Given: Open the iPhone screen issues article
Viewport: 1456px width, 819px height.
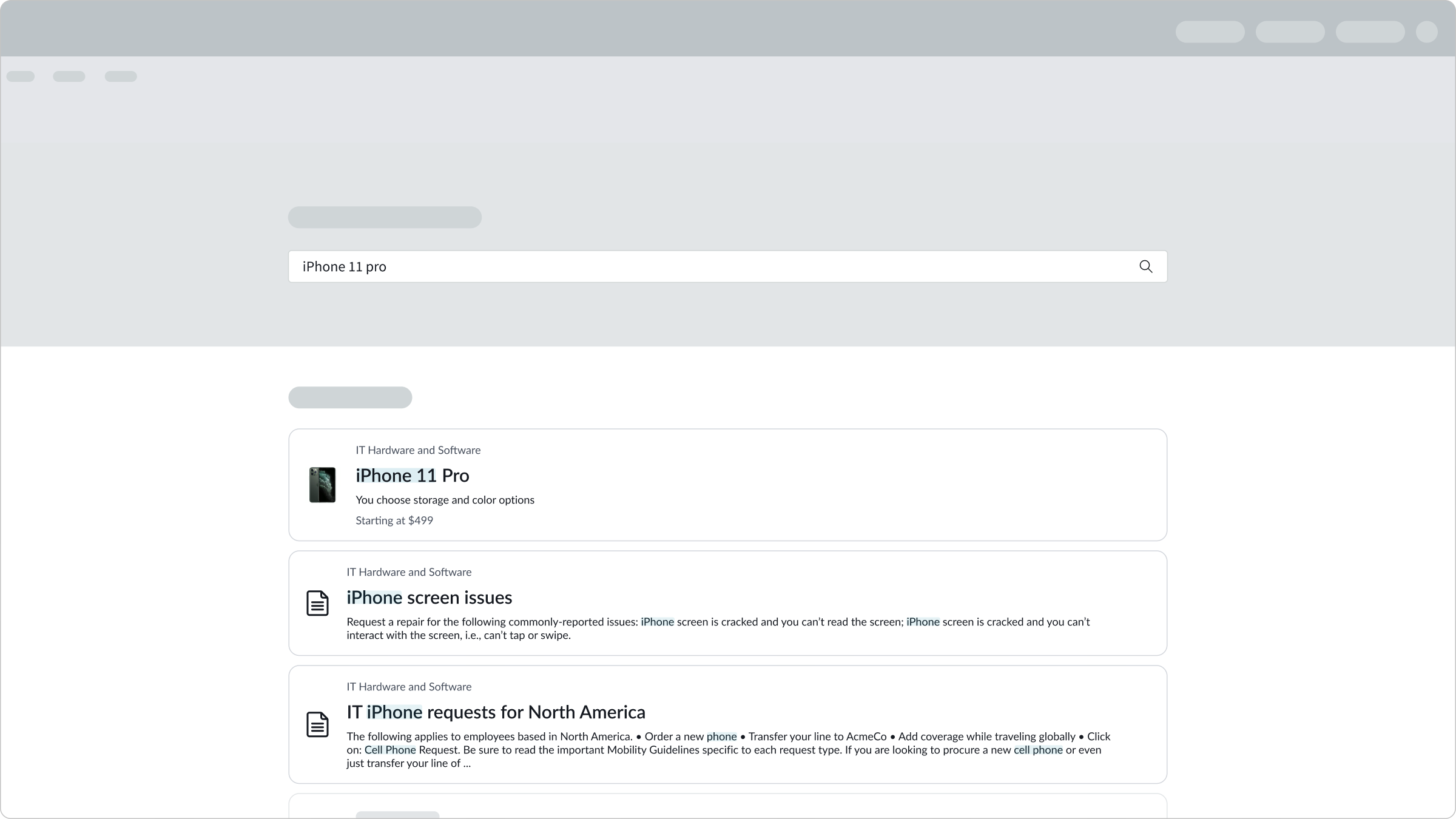Looking at the screenshot, I should [429, 598].
